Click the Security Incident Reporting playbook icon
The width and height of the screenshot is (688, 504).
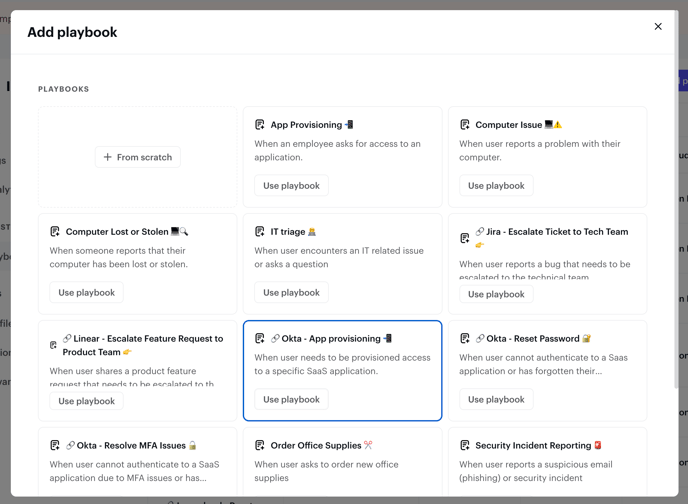(x=465, y=446)
